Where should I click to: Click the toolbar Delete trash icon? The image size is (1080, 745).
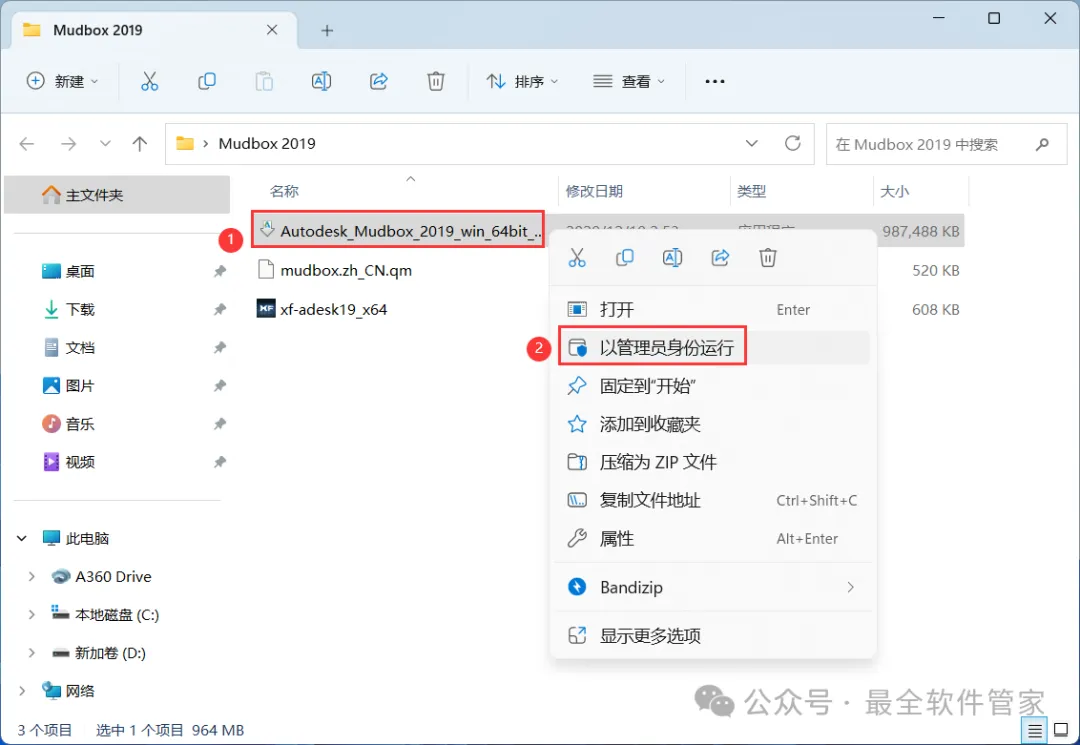(x=436, y=81)
